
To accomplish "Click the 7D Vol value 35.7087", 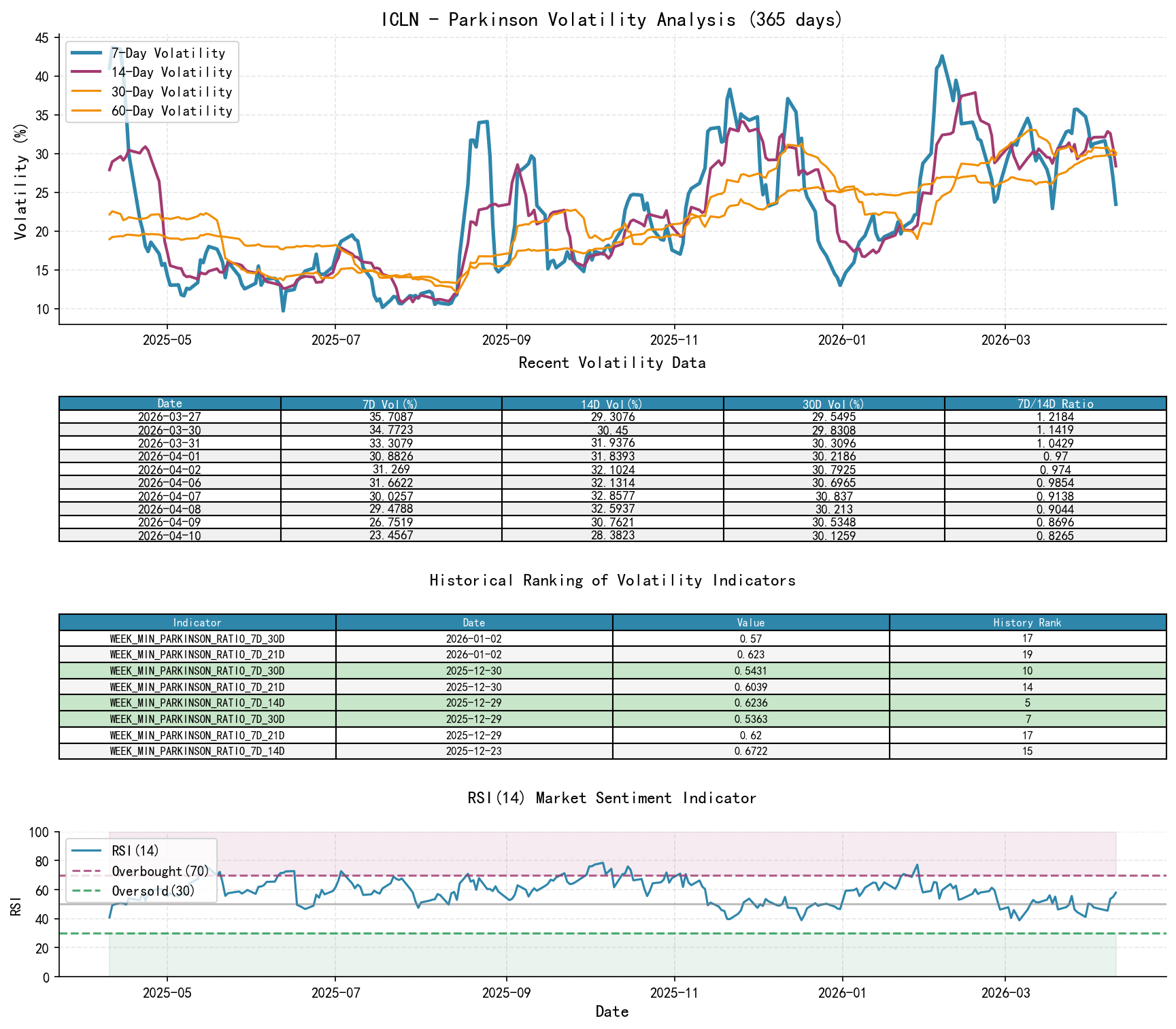I will coord(391,417).
